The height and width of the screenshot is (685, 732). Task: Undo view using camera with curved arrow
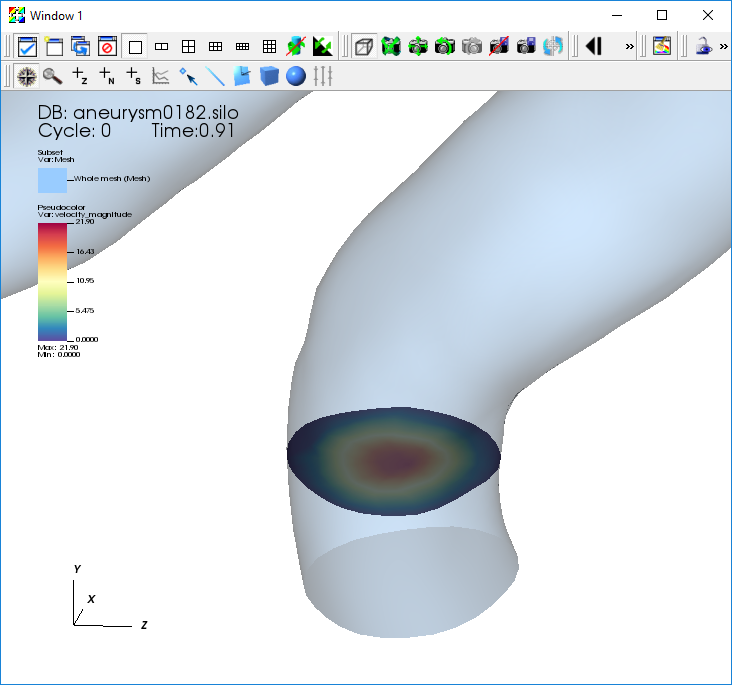pyautogui.click(x=445, y=46)
